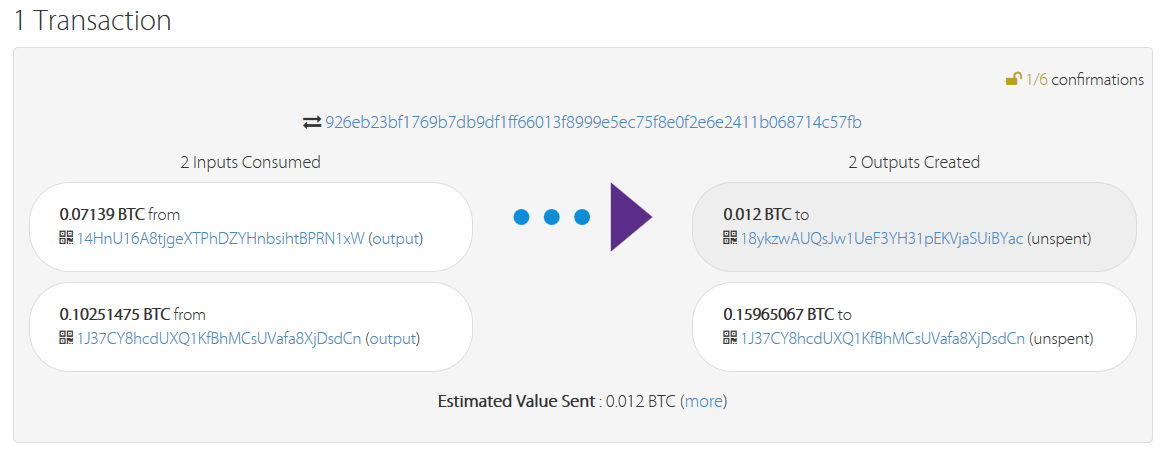
Task: Click the 1/6 confirmations count
Action: point(1036,80)
